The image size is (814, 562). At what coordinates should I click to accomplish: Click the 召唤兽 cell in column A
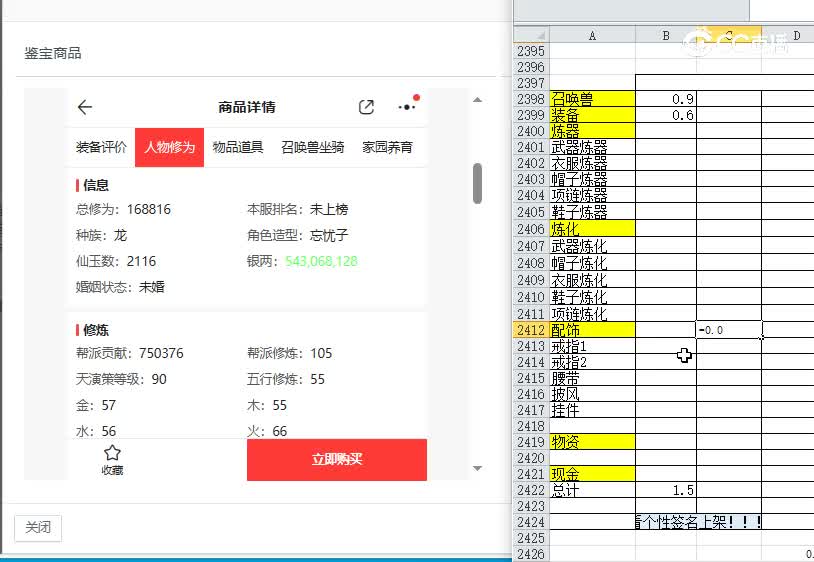[592, 99]
